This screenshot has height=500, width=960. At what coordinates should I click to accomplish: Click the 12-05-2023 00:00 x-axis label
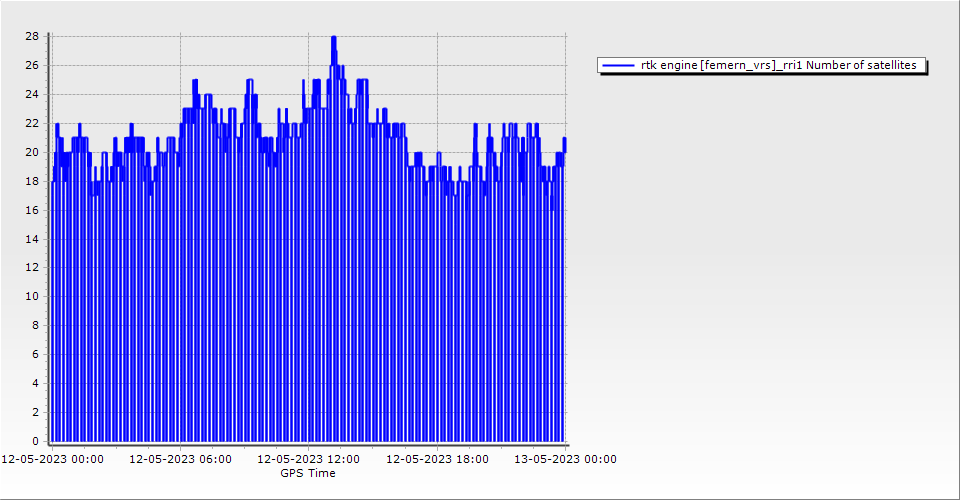52,460
